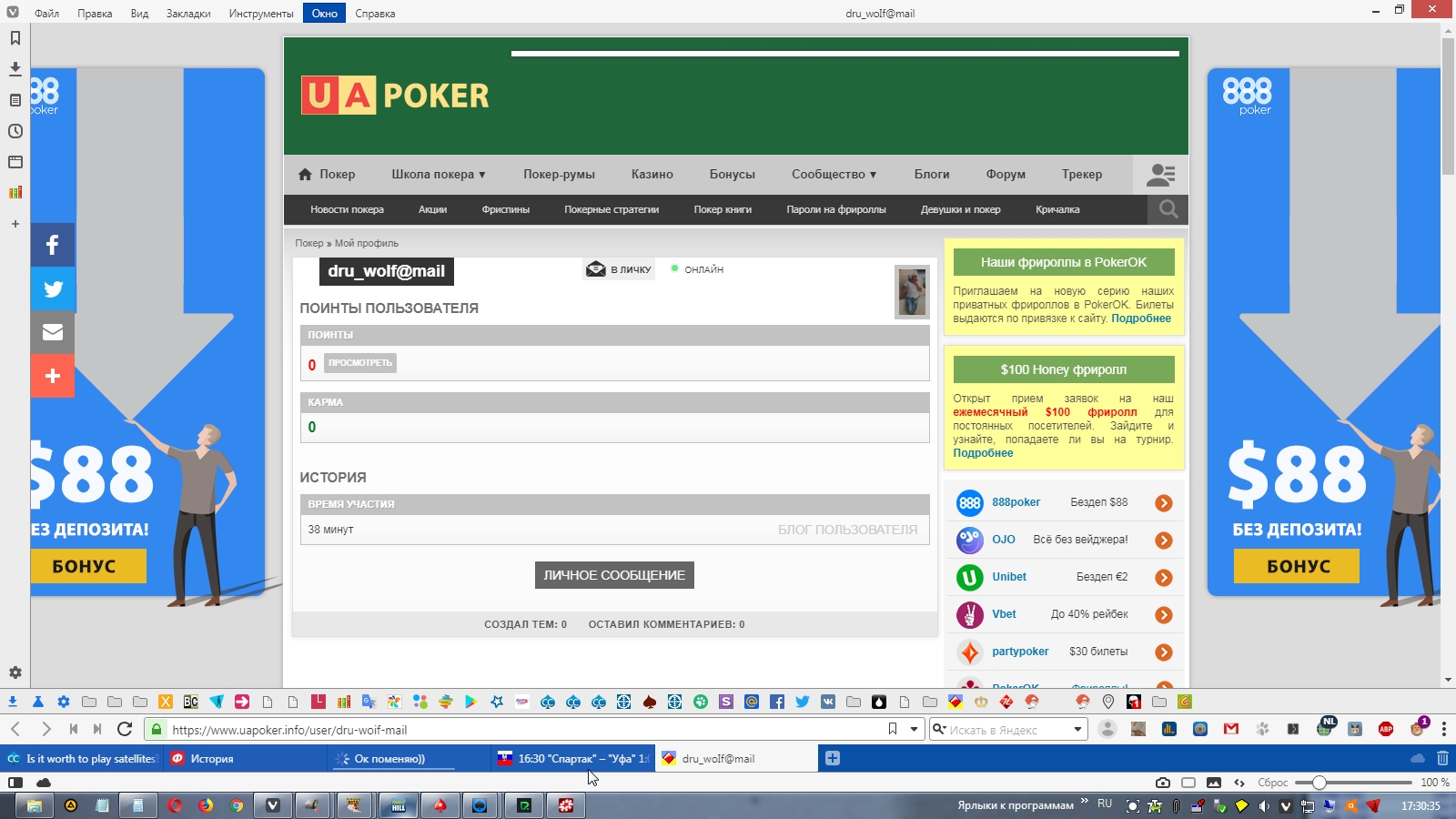This screenshot has width=1456, height=819.
Task: Open Vivaldi main menu logo
Action: point(13,13)
